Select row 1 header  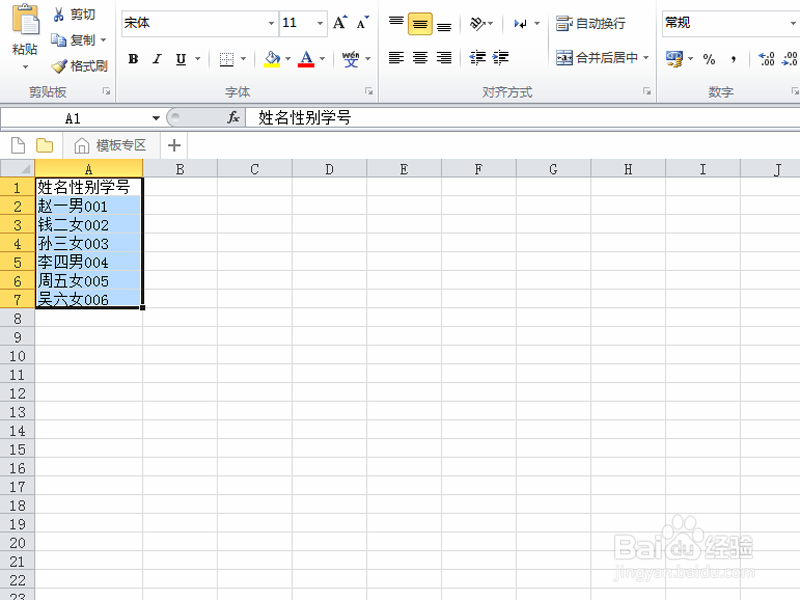17,188
